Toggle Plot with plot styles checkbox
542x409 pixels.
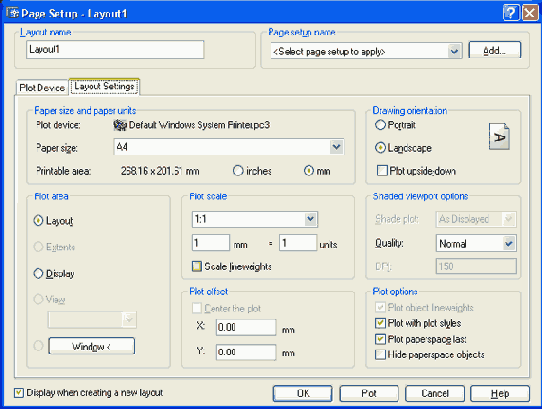pos(380,323)
